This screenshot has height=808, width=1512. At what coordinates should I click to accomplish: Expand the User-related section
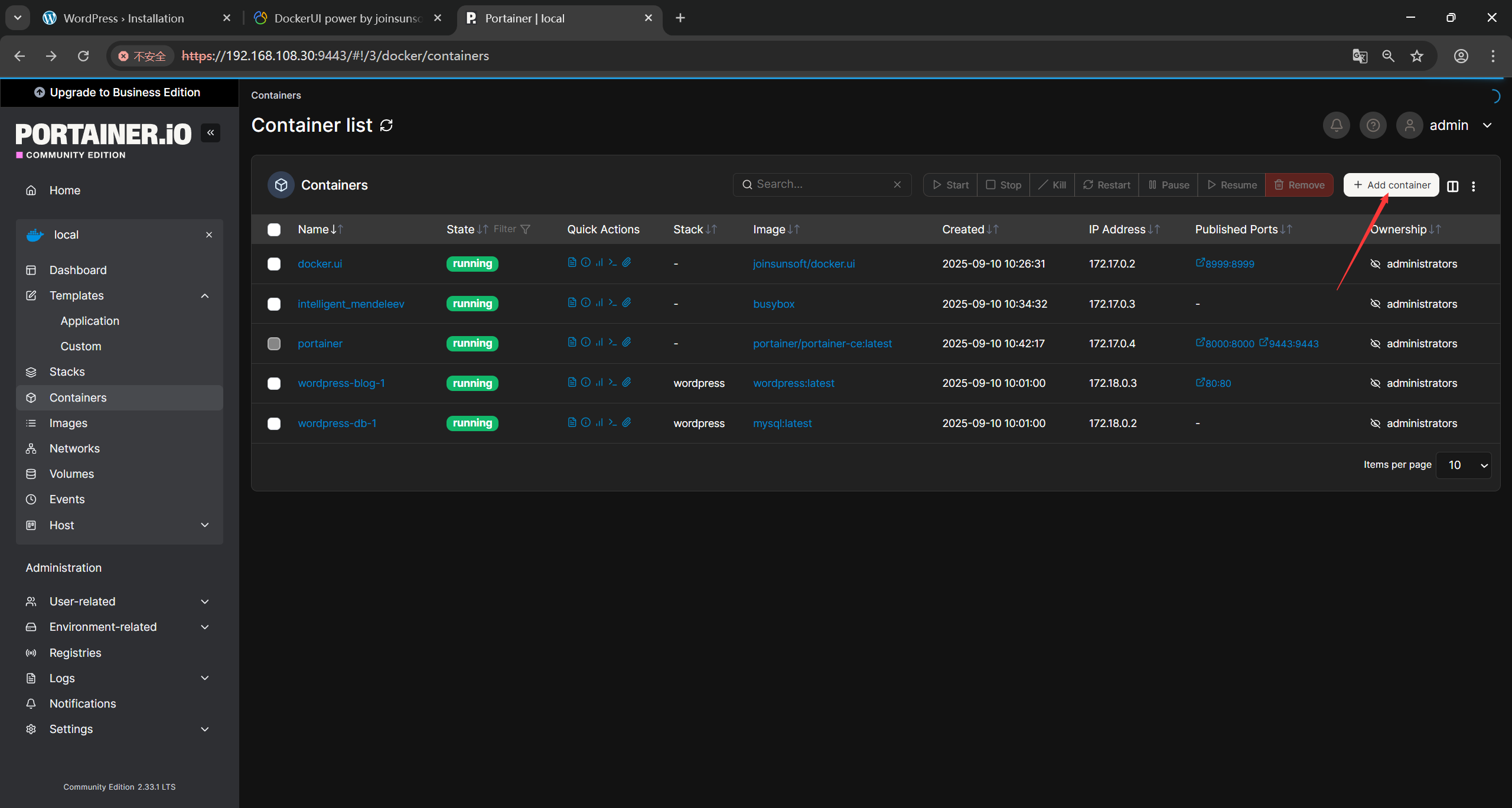[205, 601]
